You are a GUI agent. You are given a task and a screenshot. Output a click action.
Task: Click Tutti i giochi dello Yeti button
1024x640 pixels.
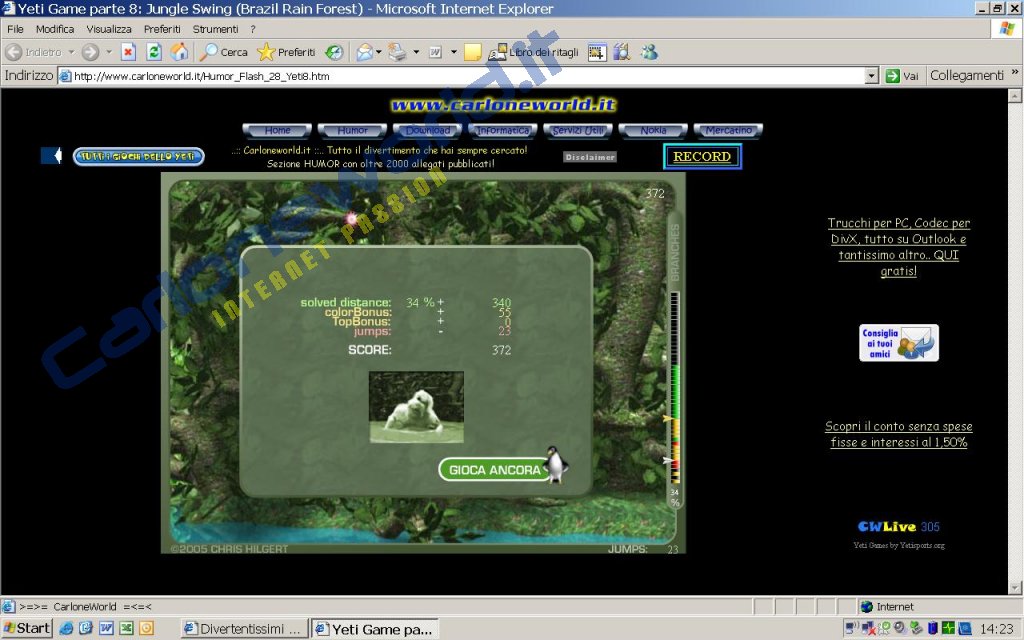(x=138, y=156)
